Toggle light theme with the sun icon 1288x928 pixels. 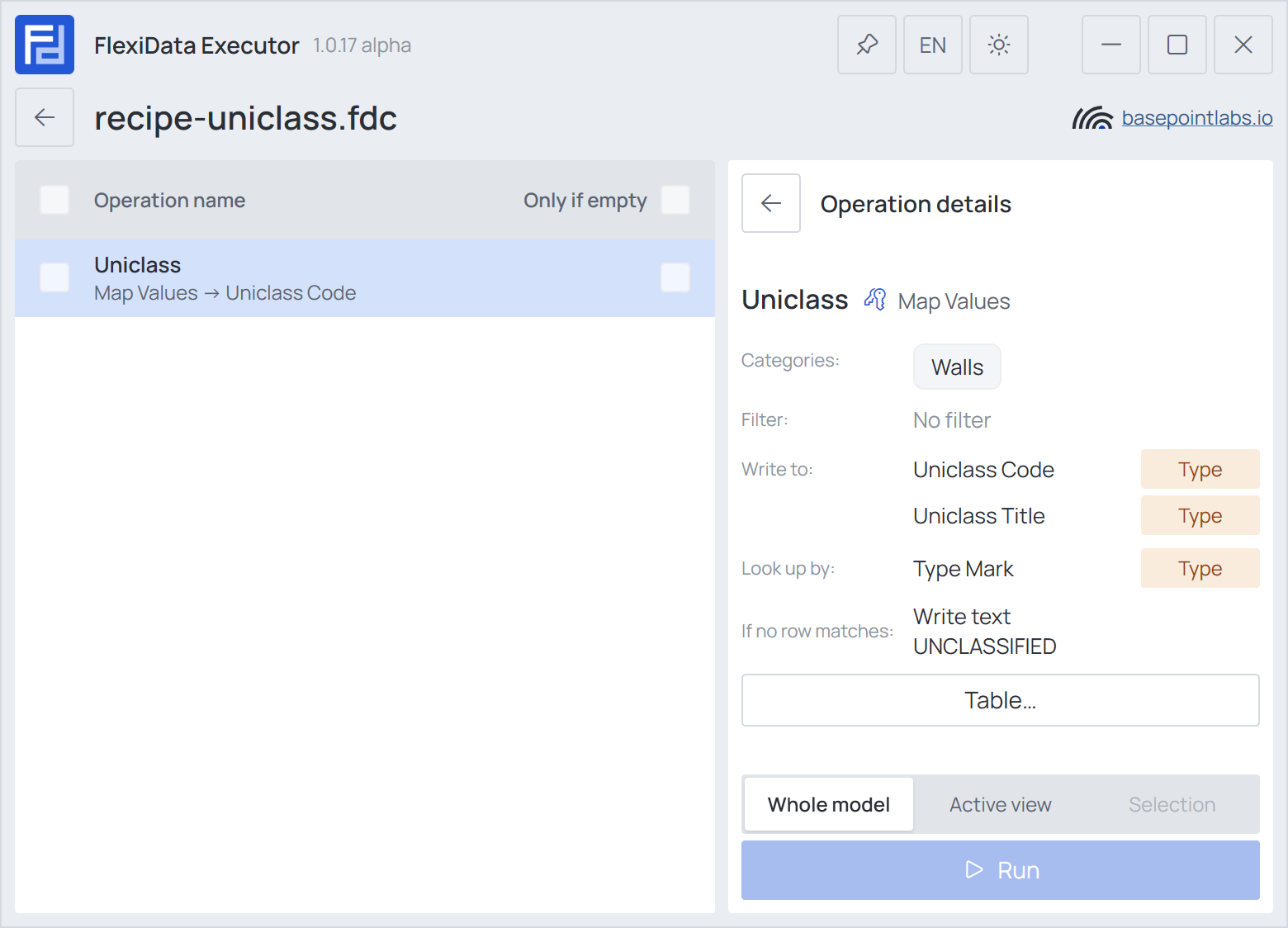point(999,45)
